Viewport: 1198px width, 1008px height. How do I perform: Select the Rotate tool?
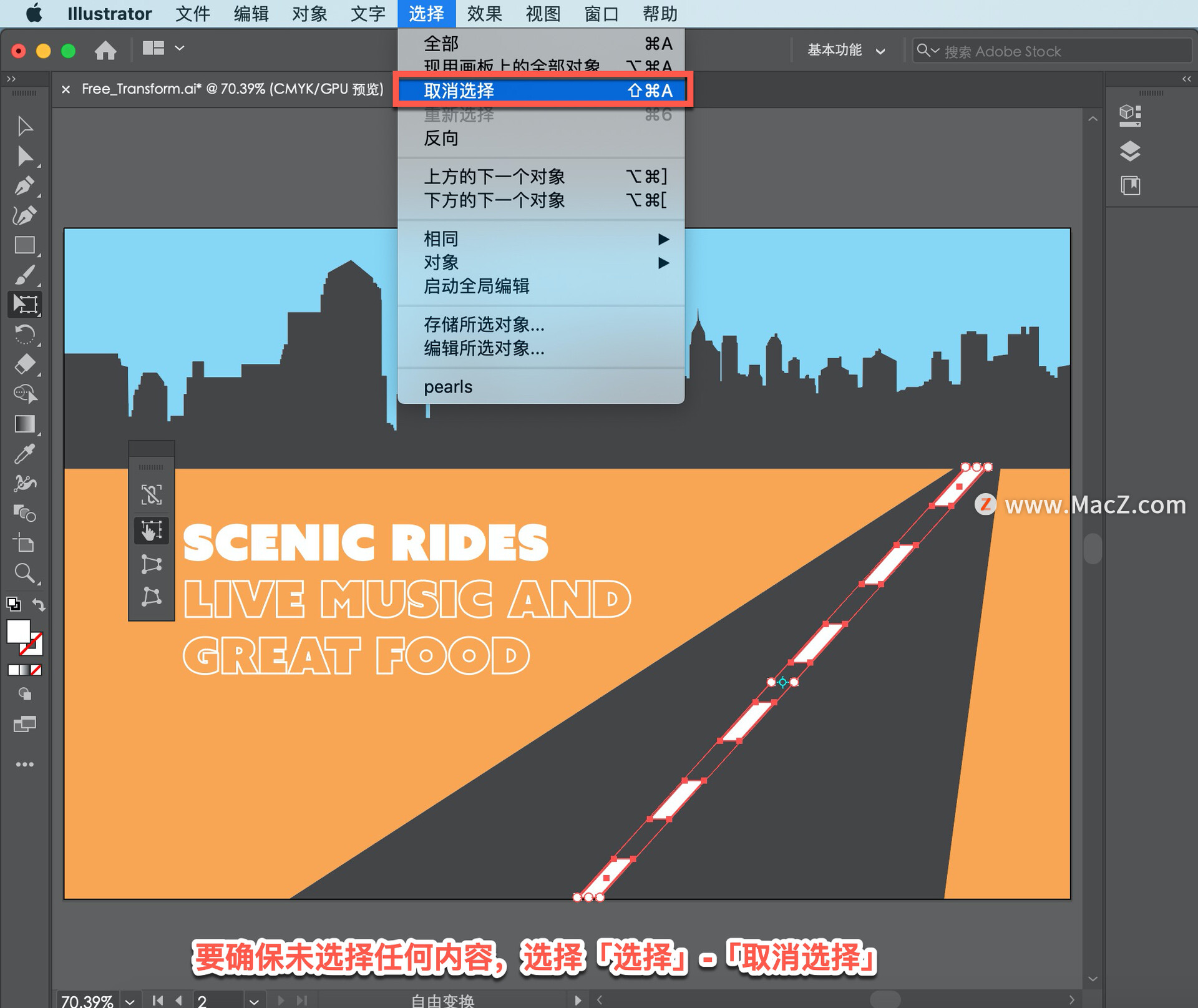click(x=24, y=334)
